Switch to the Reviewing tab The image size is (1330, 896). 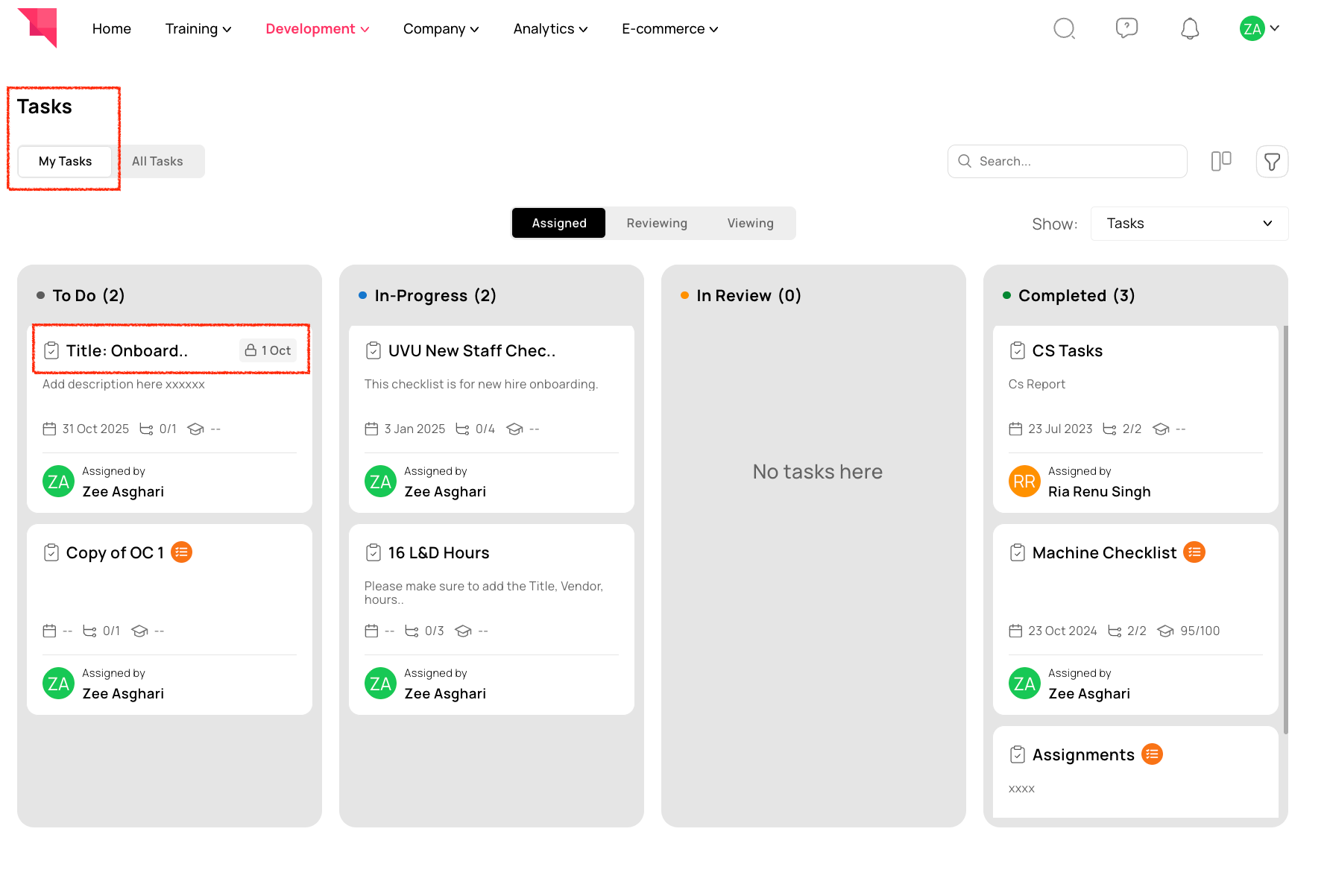657,223
